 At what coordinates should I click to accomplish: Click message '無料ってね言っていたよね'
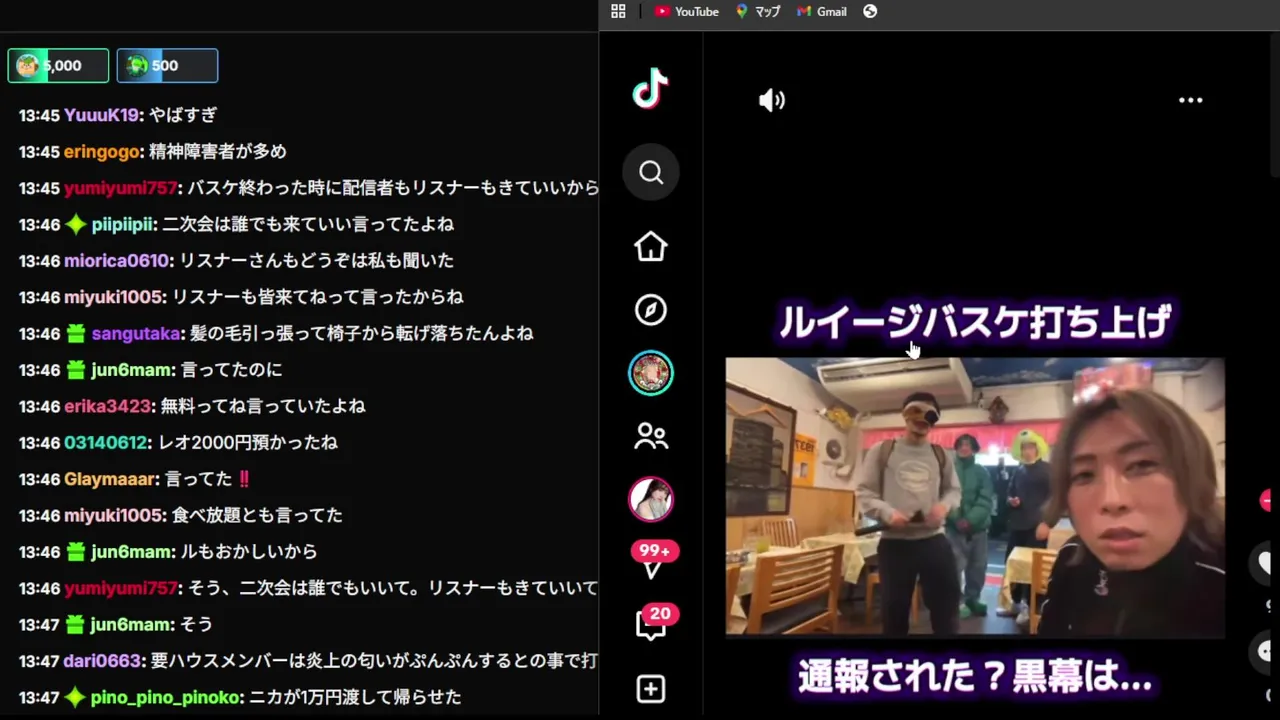(263, 406)
